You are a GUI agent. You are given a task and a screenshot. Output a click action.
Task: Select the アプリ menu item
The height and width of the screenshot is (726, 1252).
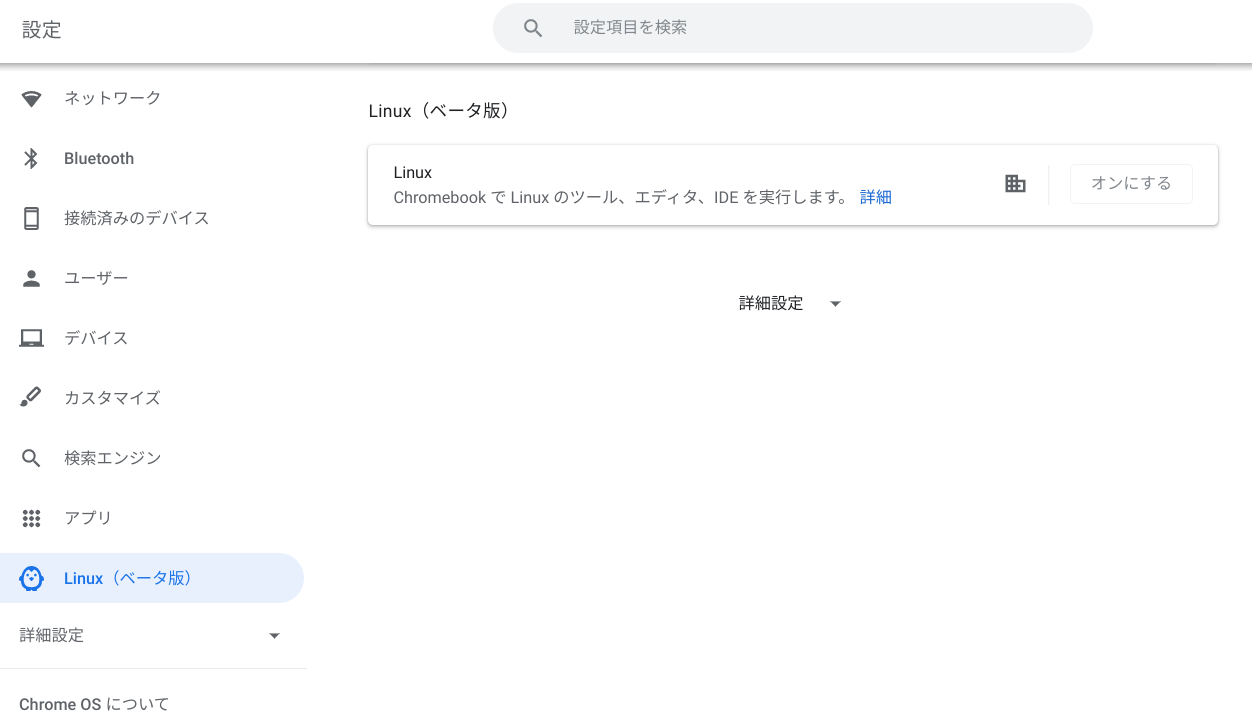(88, 518)
